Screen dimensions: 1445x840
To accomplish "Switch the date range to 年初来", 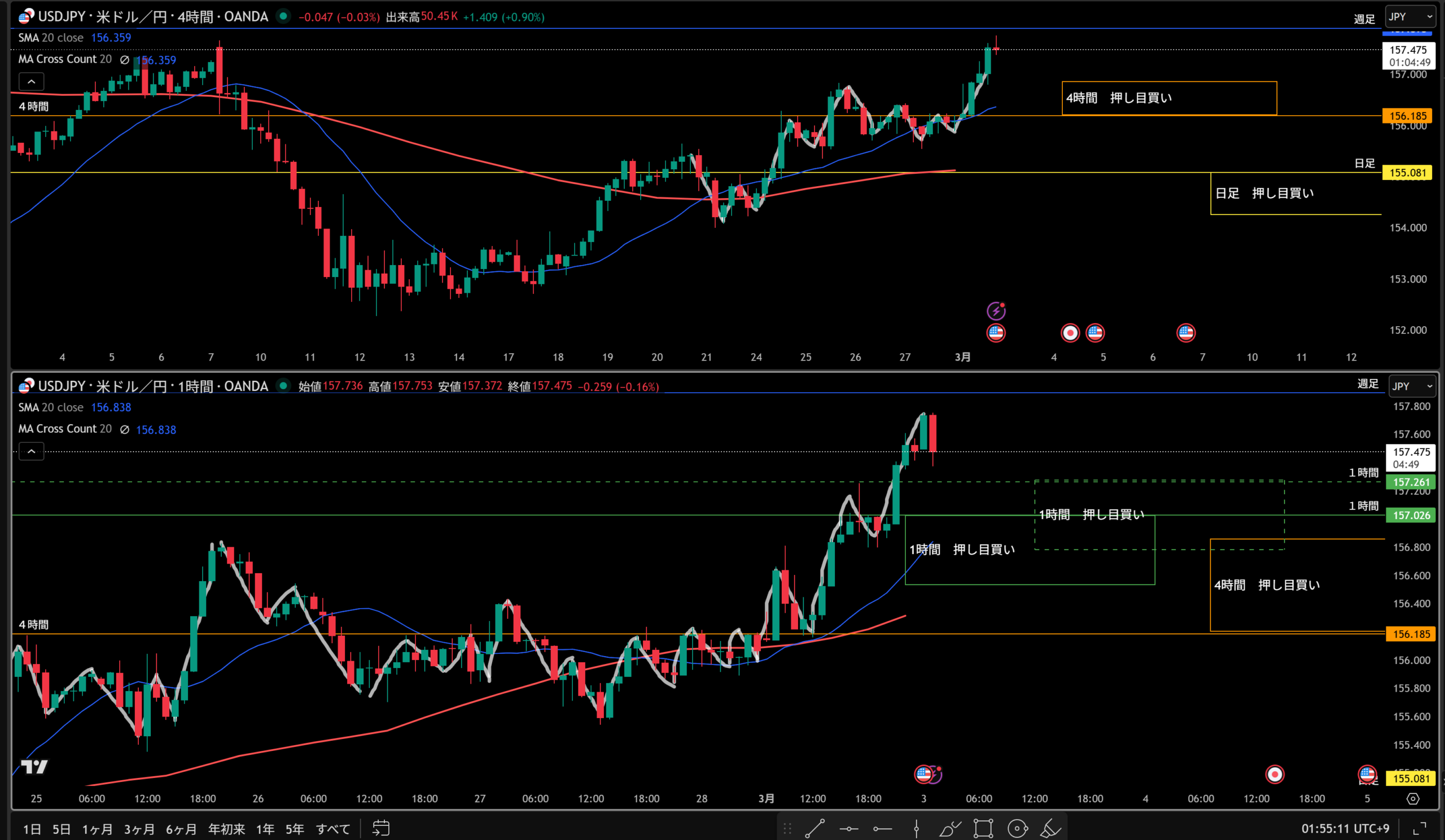I will [226, 829].
